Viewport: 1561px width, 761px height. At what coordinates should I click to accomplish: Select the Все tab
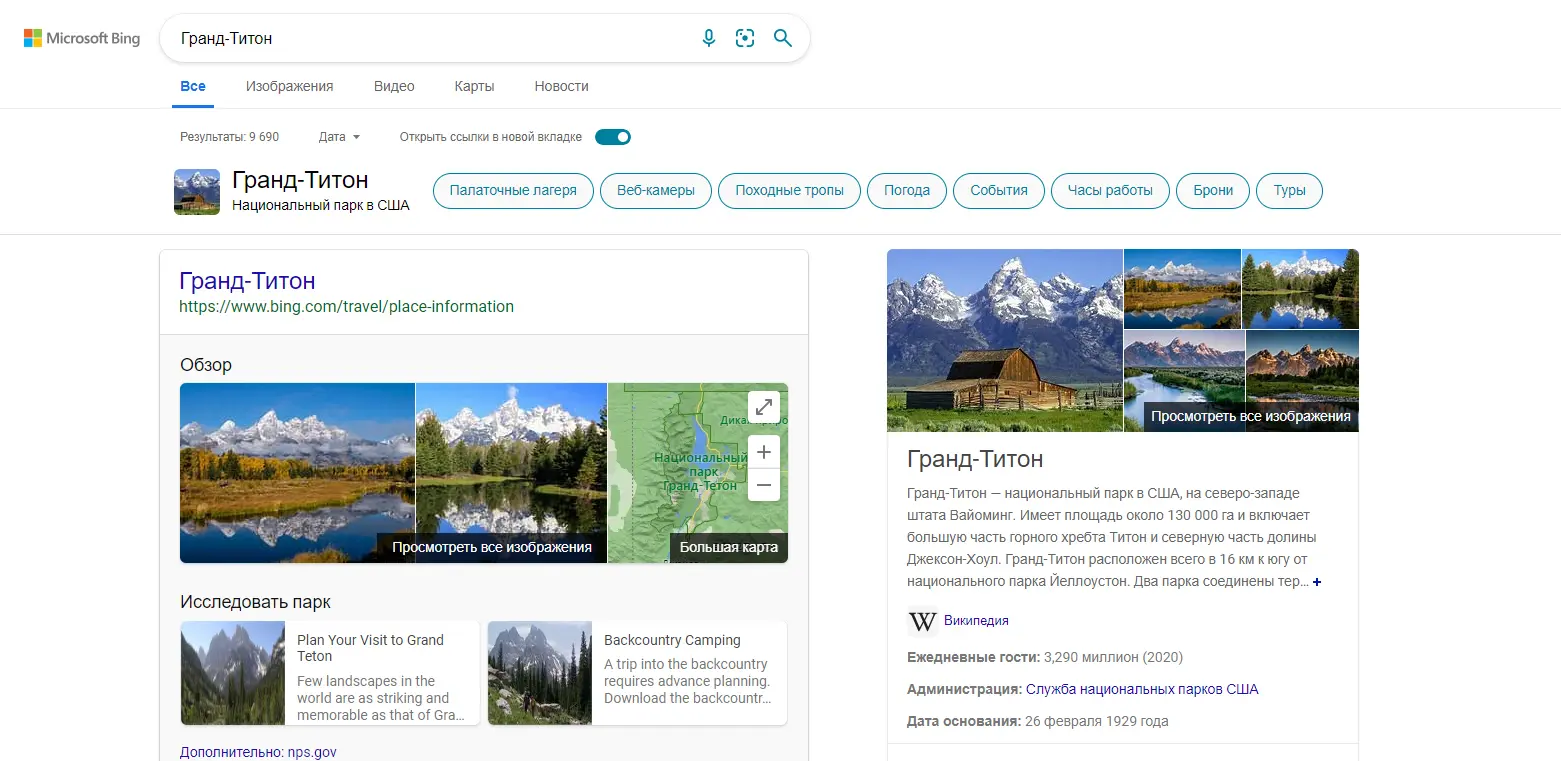point(193,86)
